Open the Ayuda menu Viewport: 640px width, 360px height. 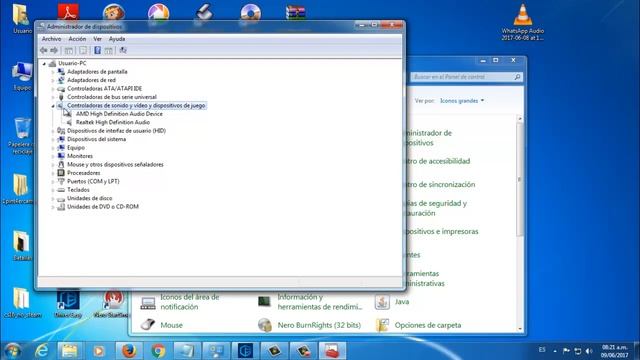[x=117, y=39]
